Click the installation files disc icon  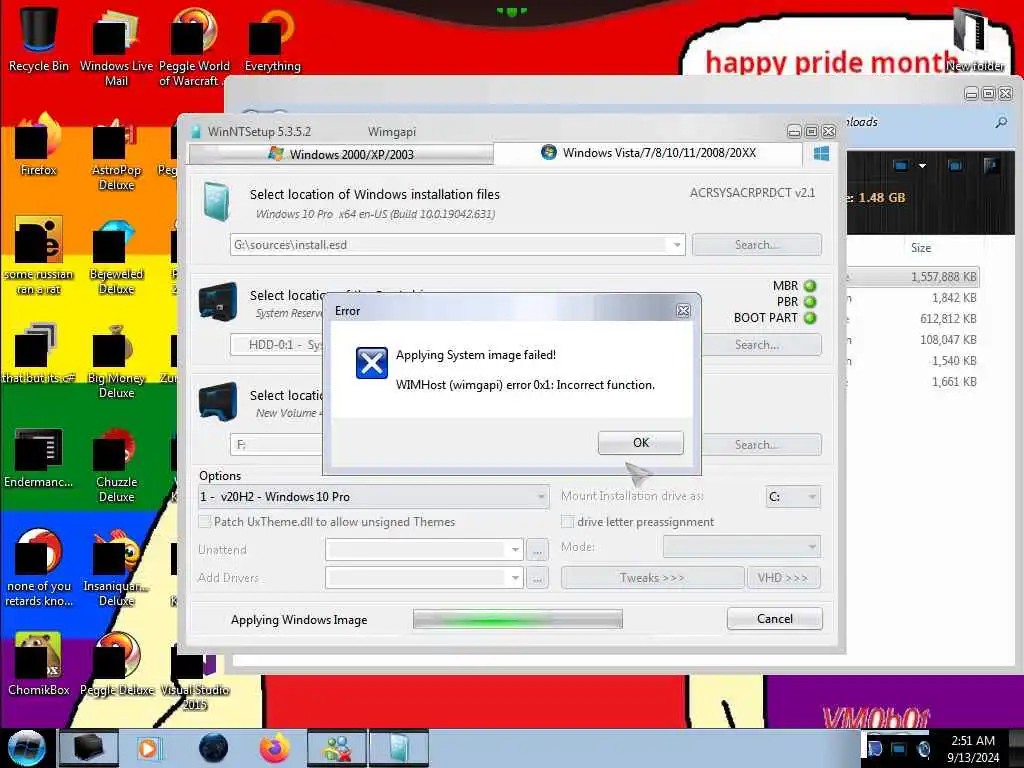tap(216, 202)
